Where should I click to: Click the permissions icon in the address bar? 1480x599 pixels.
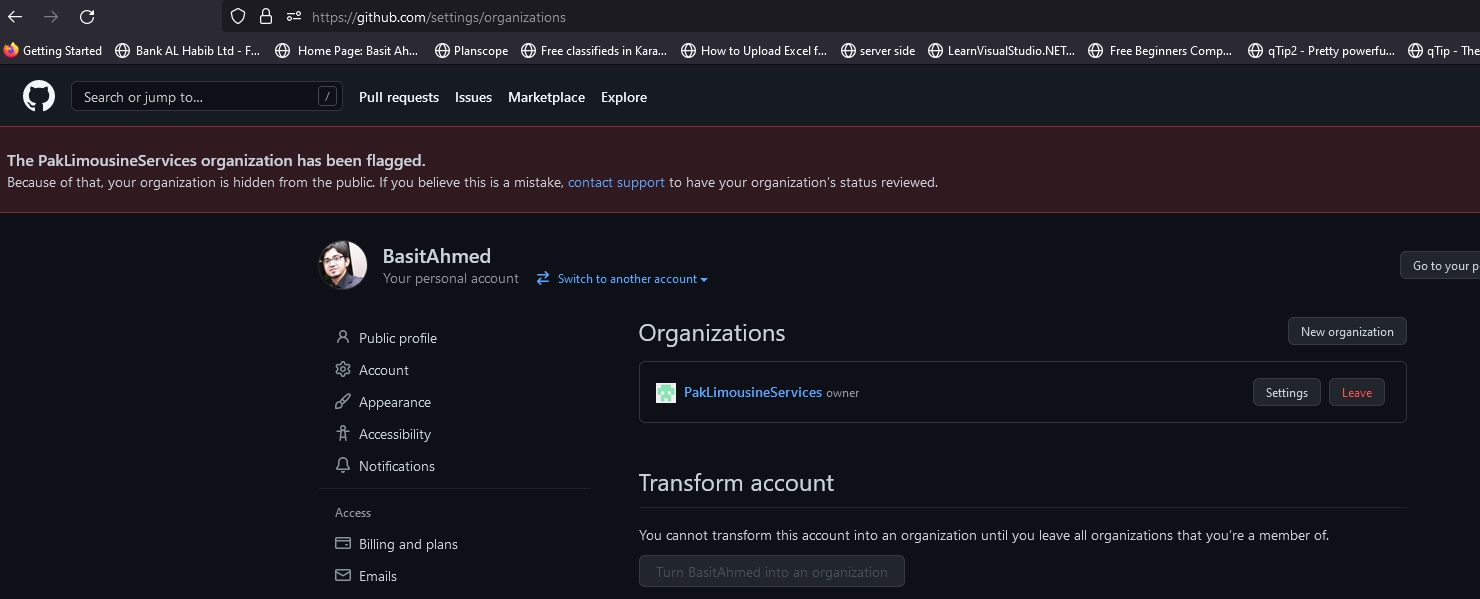(293, 16)
